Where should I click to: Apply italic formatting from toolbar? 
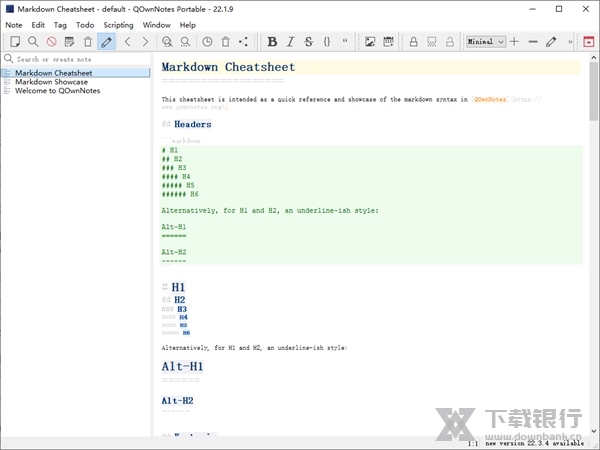[x=290, y=42]
